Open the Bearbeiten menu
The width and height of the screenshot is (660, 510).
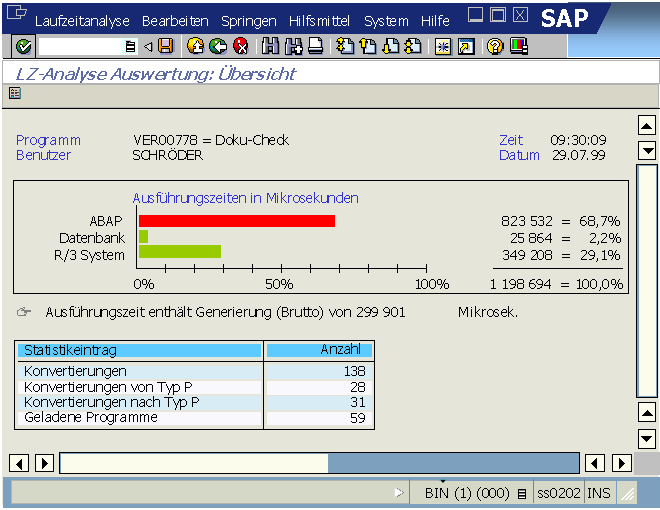175,21
